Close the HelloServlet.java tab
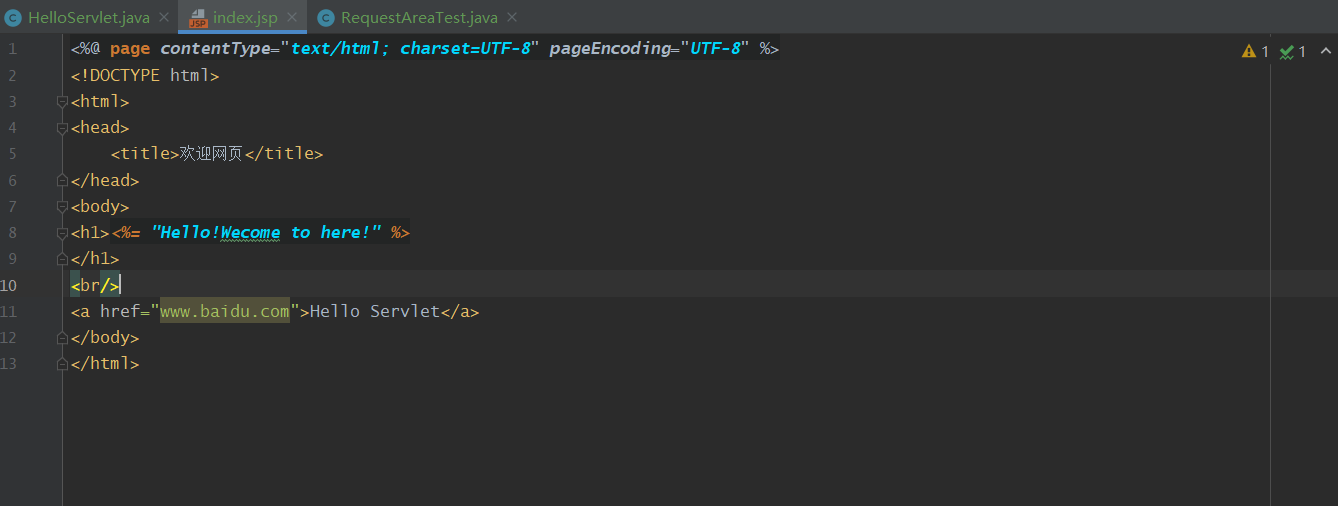The width and height of the screenshot is (1338, 506). click(x=164, y=18)
